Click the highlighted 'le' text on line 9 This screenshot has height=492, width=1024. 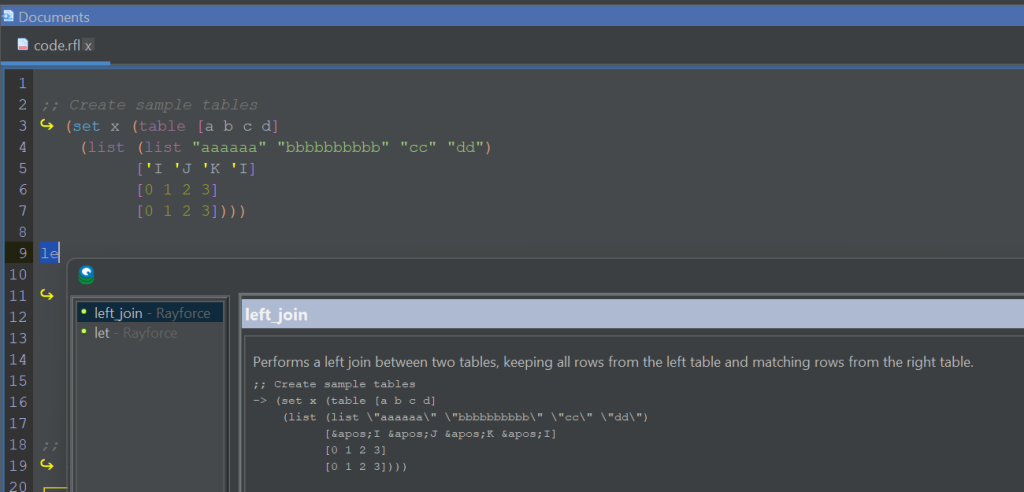point(50,253)
